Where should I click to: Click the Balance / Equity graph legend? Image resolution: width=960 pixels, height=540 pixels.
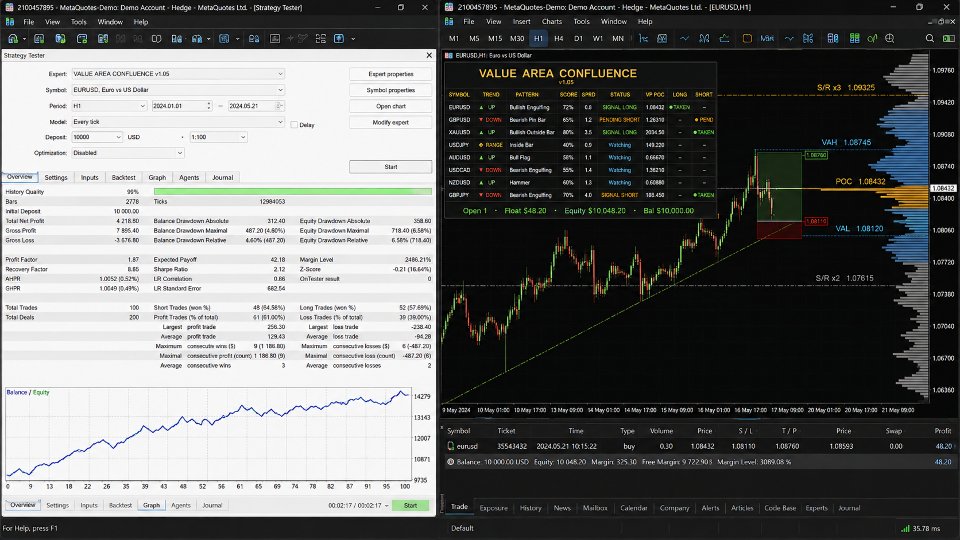pyautogui.click(x=28, y=392)
